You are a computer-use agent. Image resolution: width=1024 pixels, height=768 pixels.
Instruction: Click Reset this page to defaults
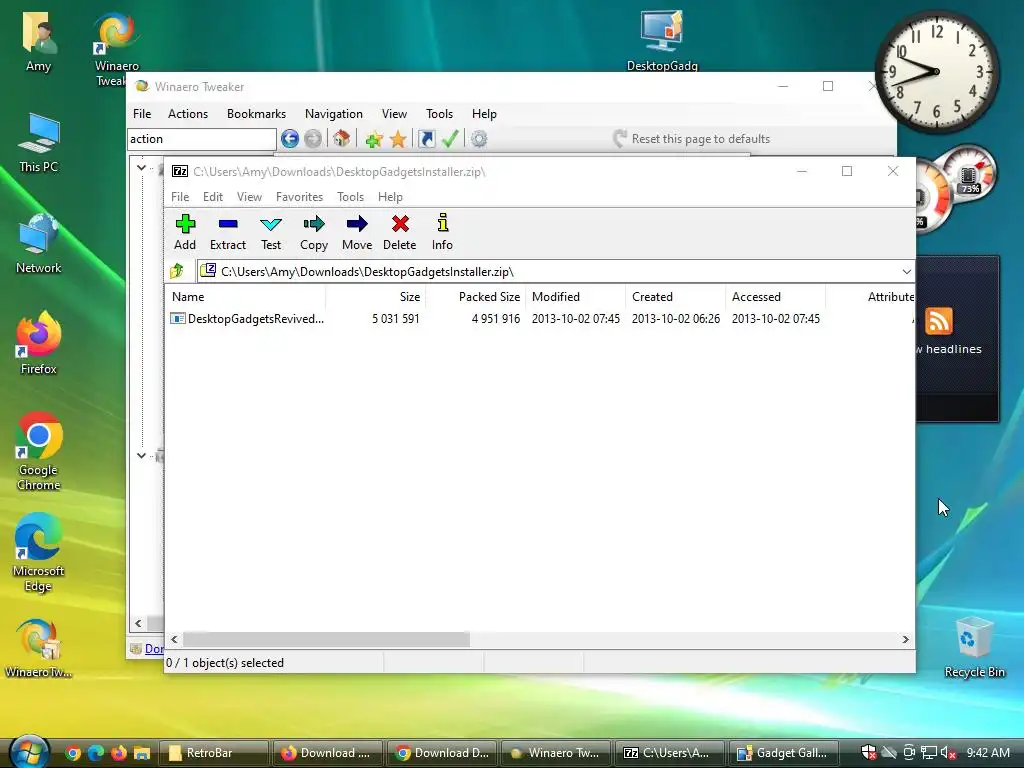(x=692, y=138)
